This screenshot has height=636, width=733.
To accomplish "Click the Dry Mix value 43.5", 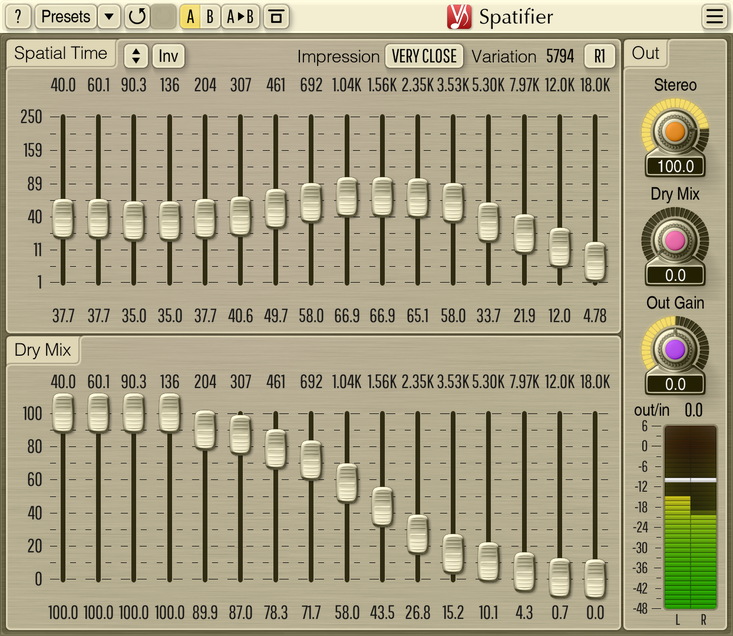I will click(382, 613).
